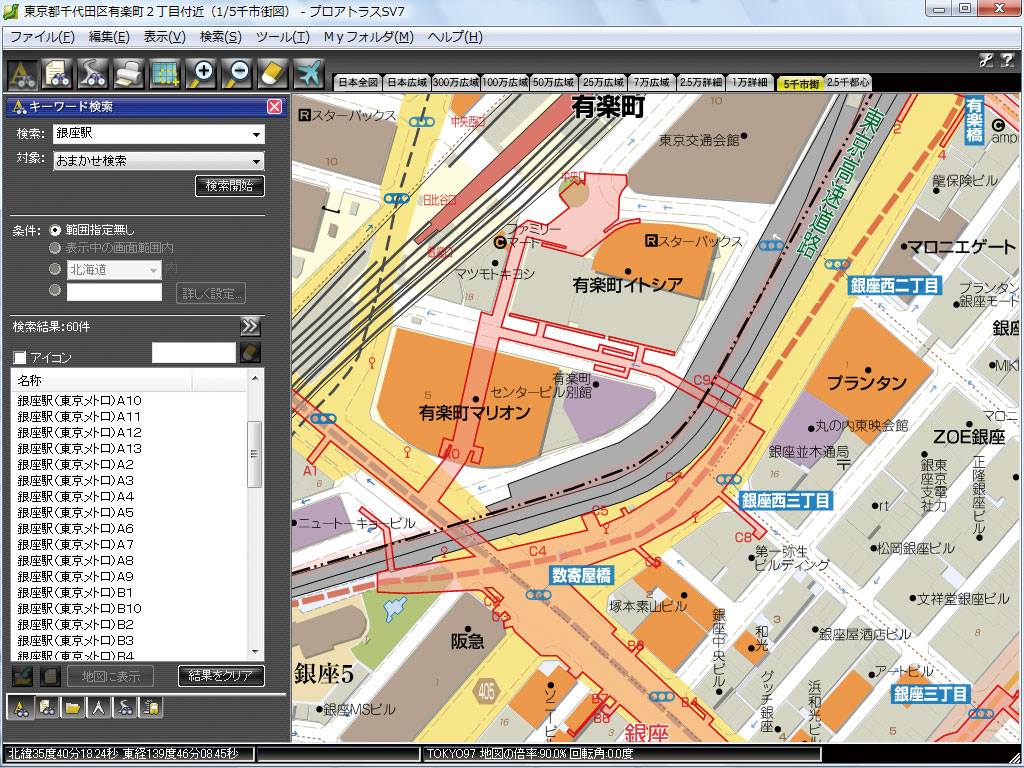Switch to 50万広域 scale tab
The image size is (1024, 768).
[554, 82]
